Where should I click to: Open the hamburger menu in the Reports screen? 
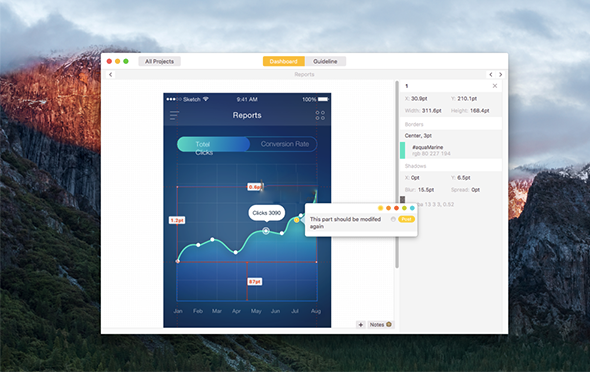point(174,115)
